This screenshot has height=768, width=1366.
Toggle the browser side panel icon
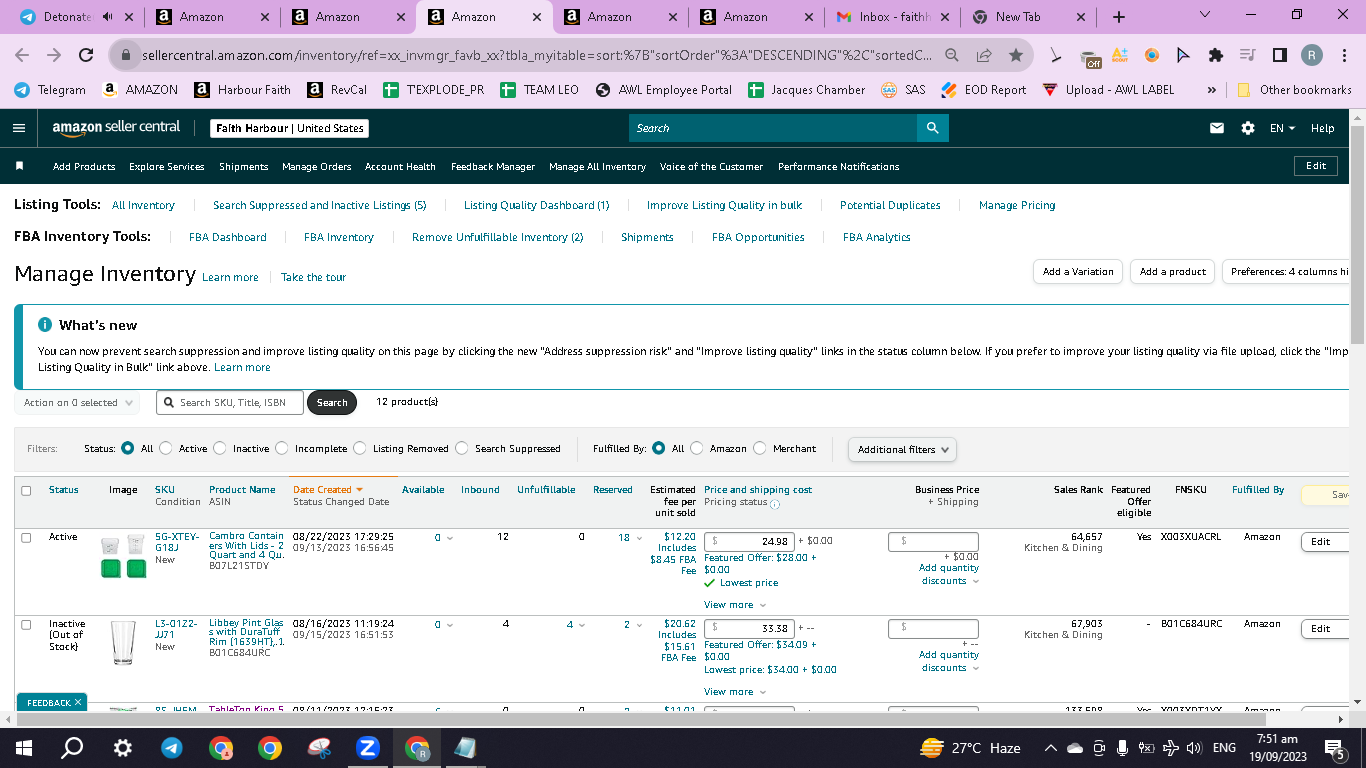(1279, 55)
